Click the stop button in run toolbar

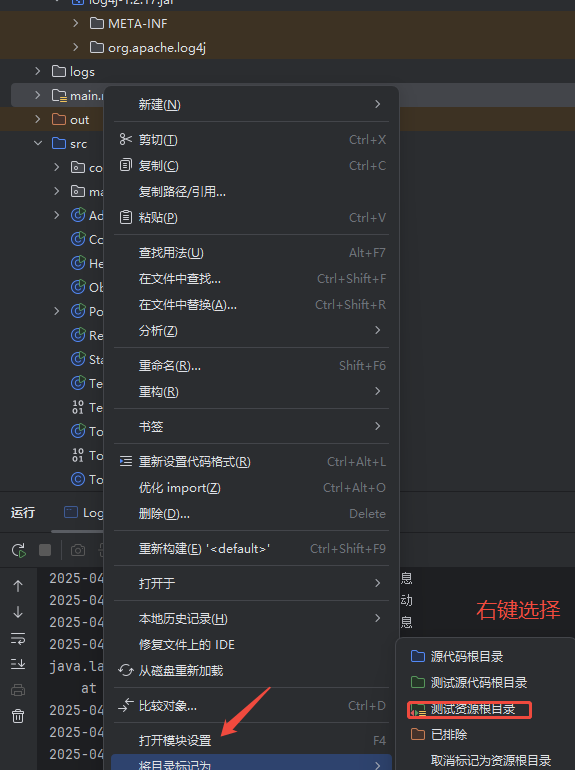click(45, 550)
